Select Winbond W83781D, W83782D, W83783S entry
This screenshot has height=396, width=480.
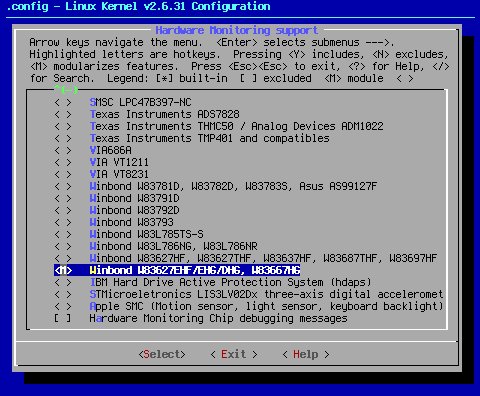(233, 186)
